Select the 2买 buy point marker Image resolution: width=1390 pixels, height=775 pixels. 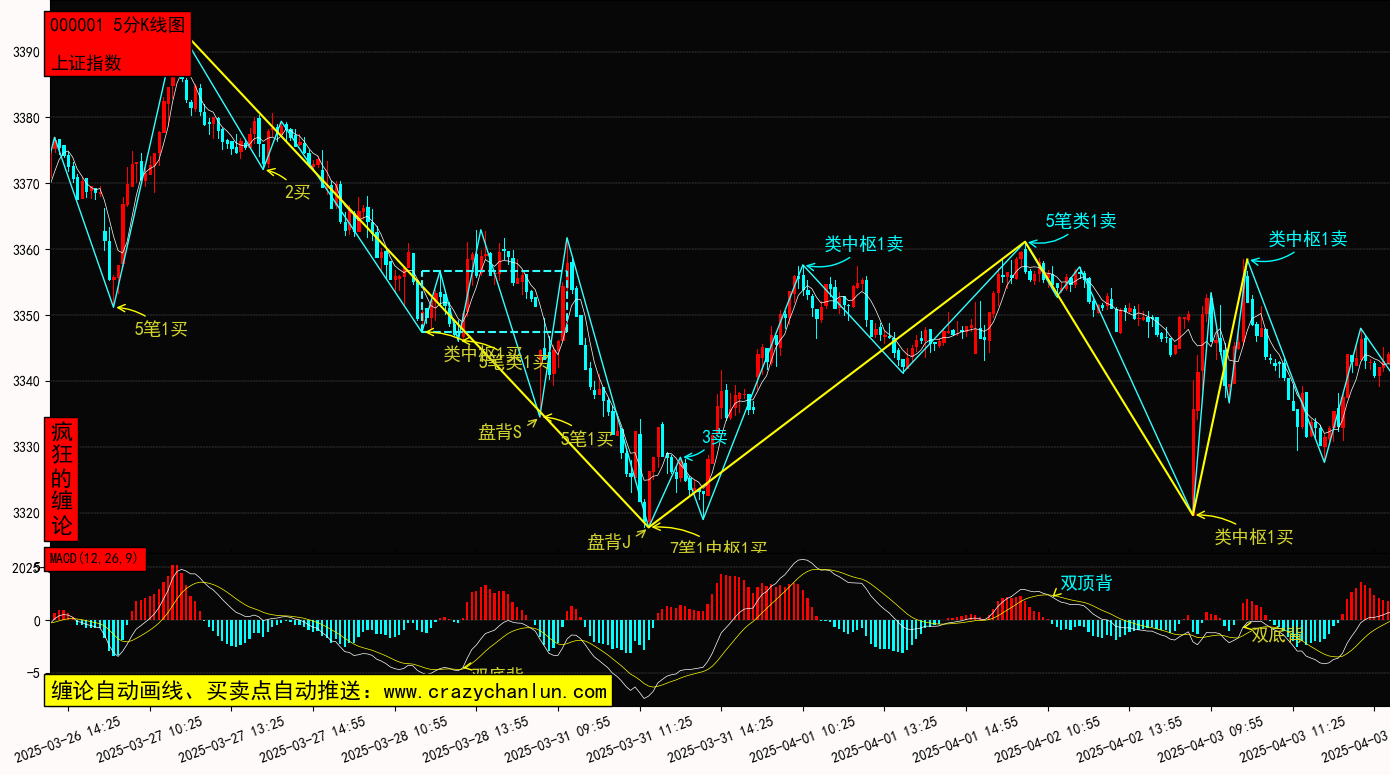[297, 192]
